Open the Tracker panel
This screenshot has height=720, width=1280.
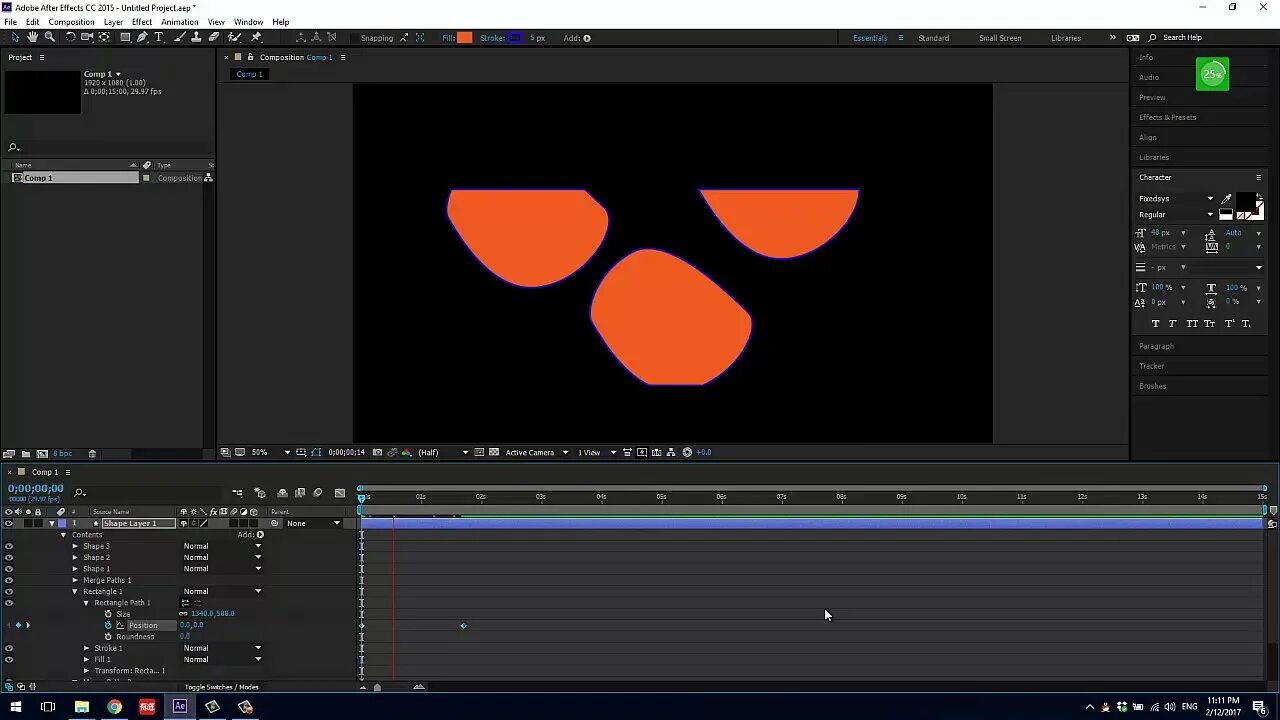coord(1151,366)
